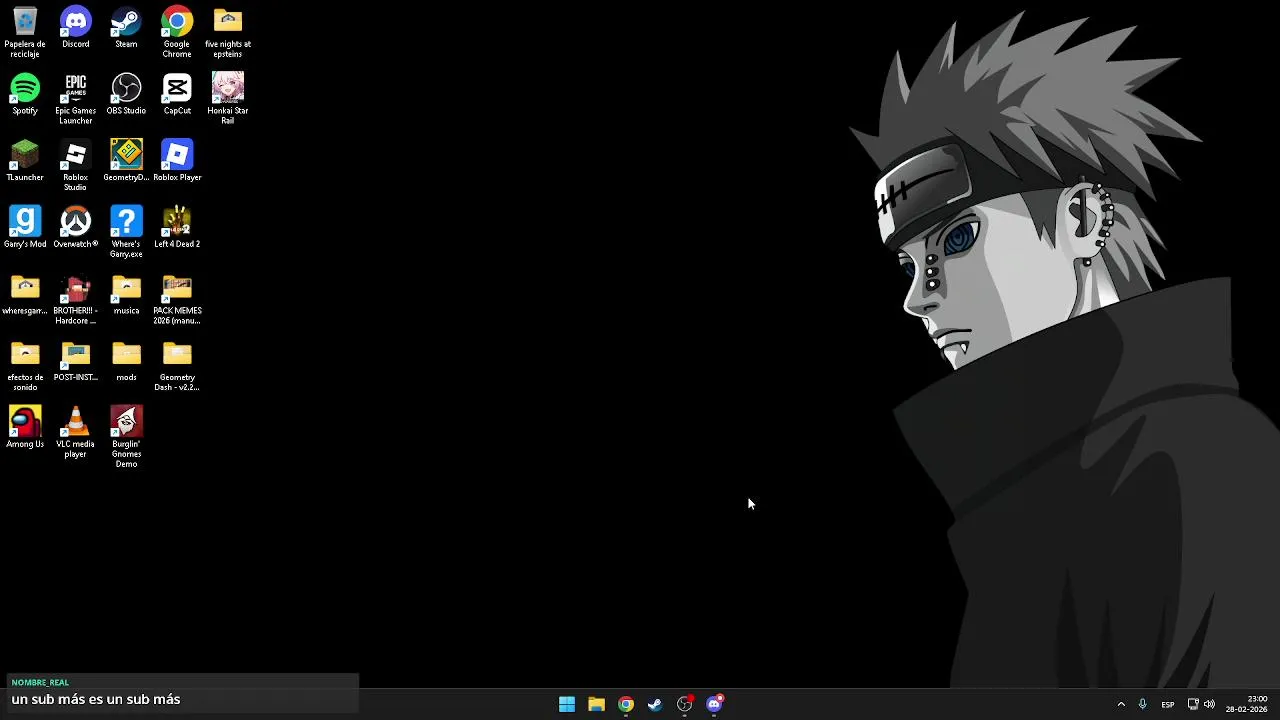Select the Spotify desktop shortcut
The image size is (1280, 720).
(25, 94)
